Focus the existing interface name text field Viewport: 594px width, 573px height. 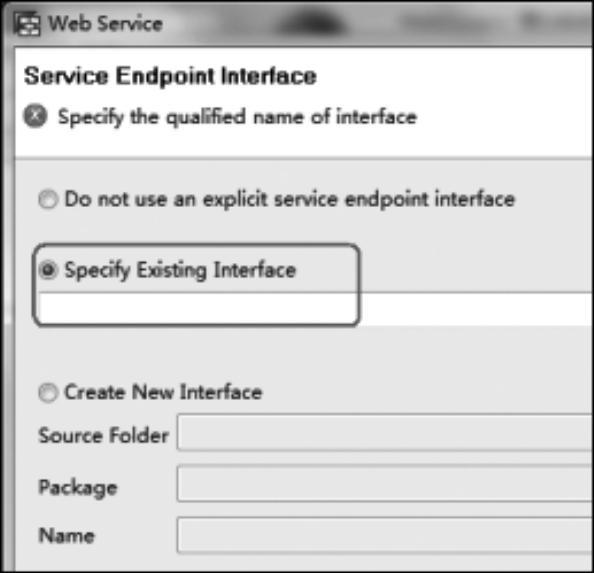click(x=316, y=309)
